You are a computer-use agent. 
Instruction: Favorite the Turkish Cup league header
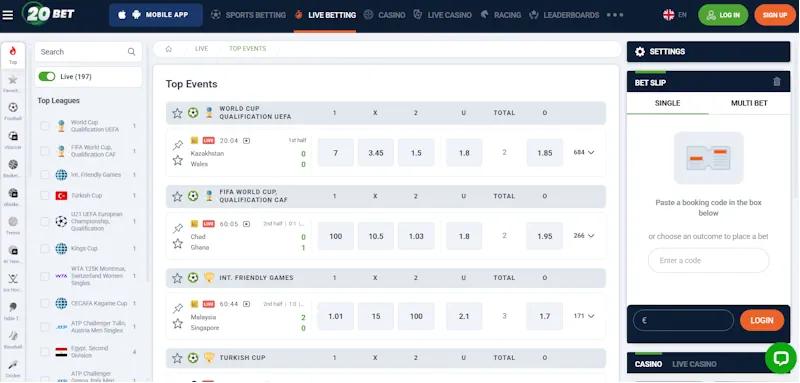tap(177, 358)
